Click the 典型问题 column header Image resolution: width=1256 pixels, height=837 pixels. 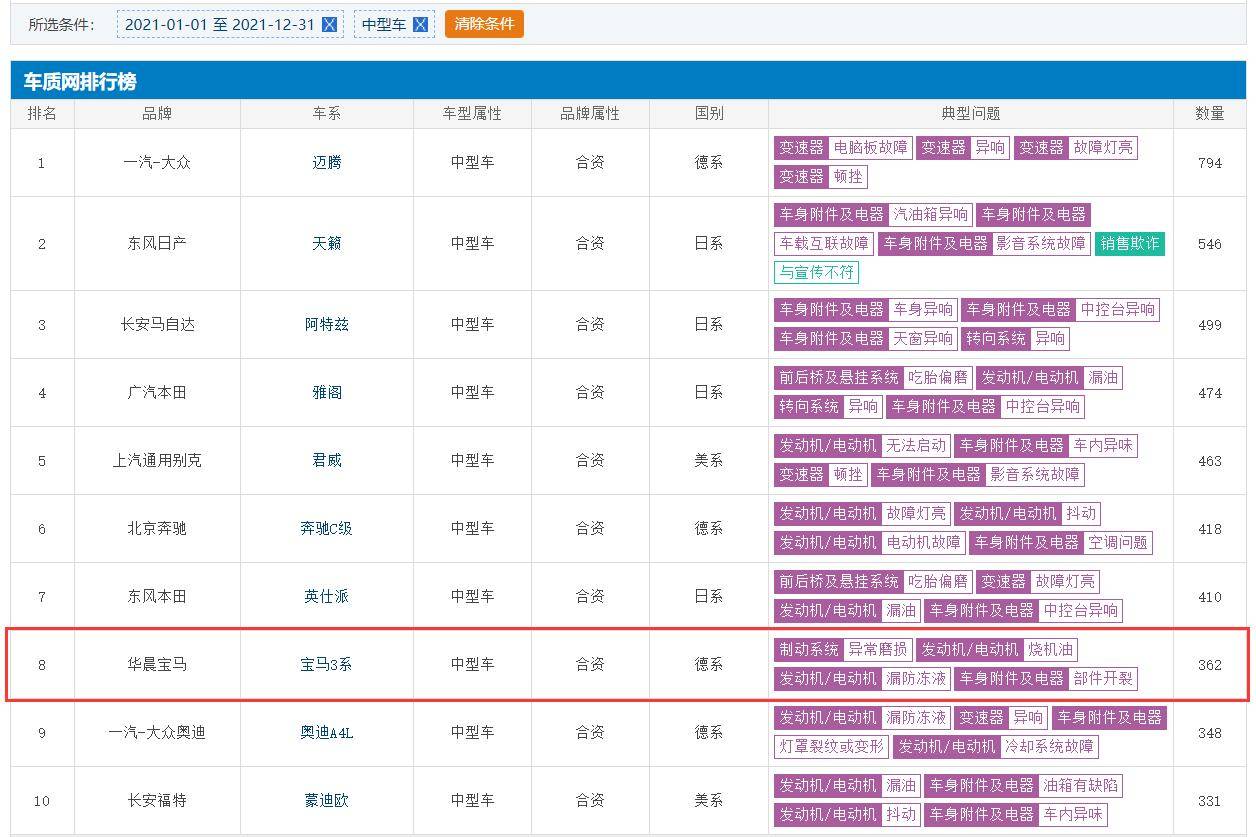(x=970, y=114)
